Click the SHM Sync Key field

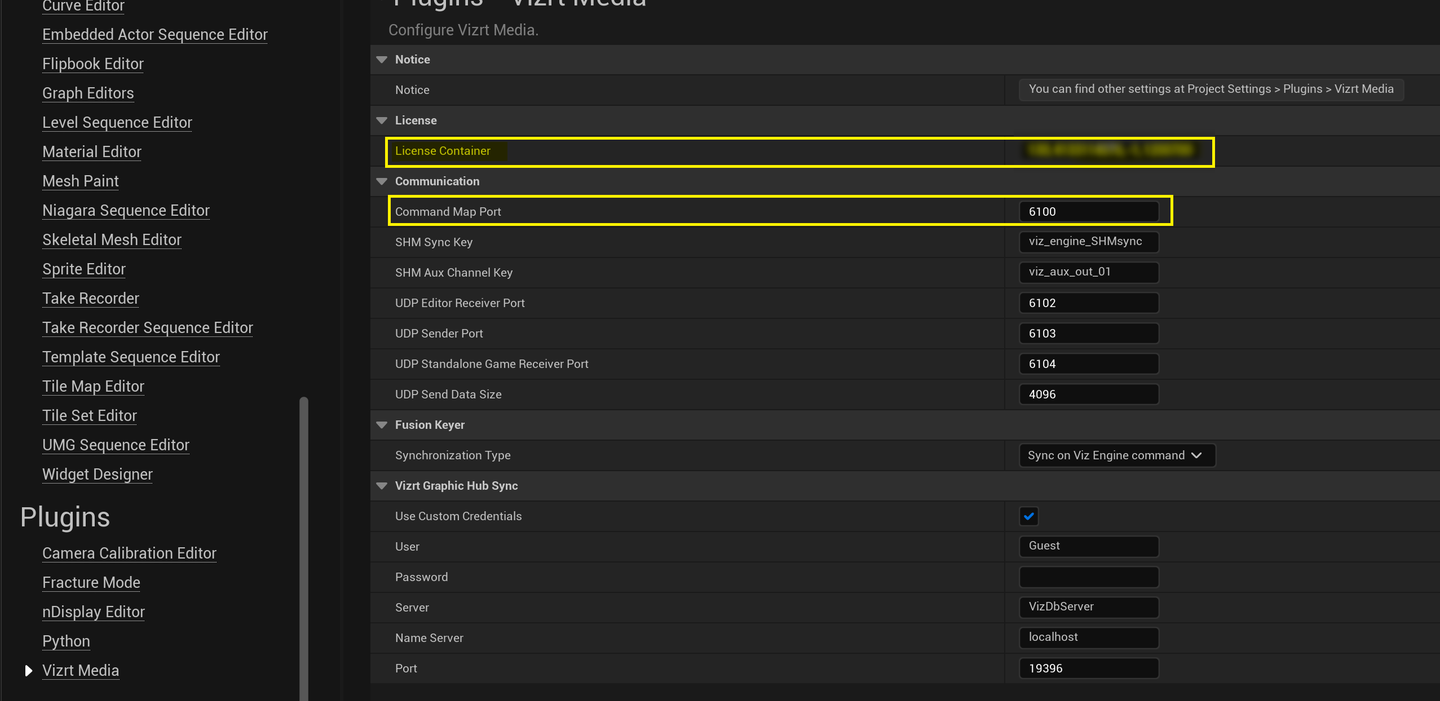click(1088, 242)
